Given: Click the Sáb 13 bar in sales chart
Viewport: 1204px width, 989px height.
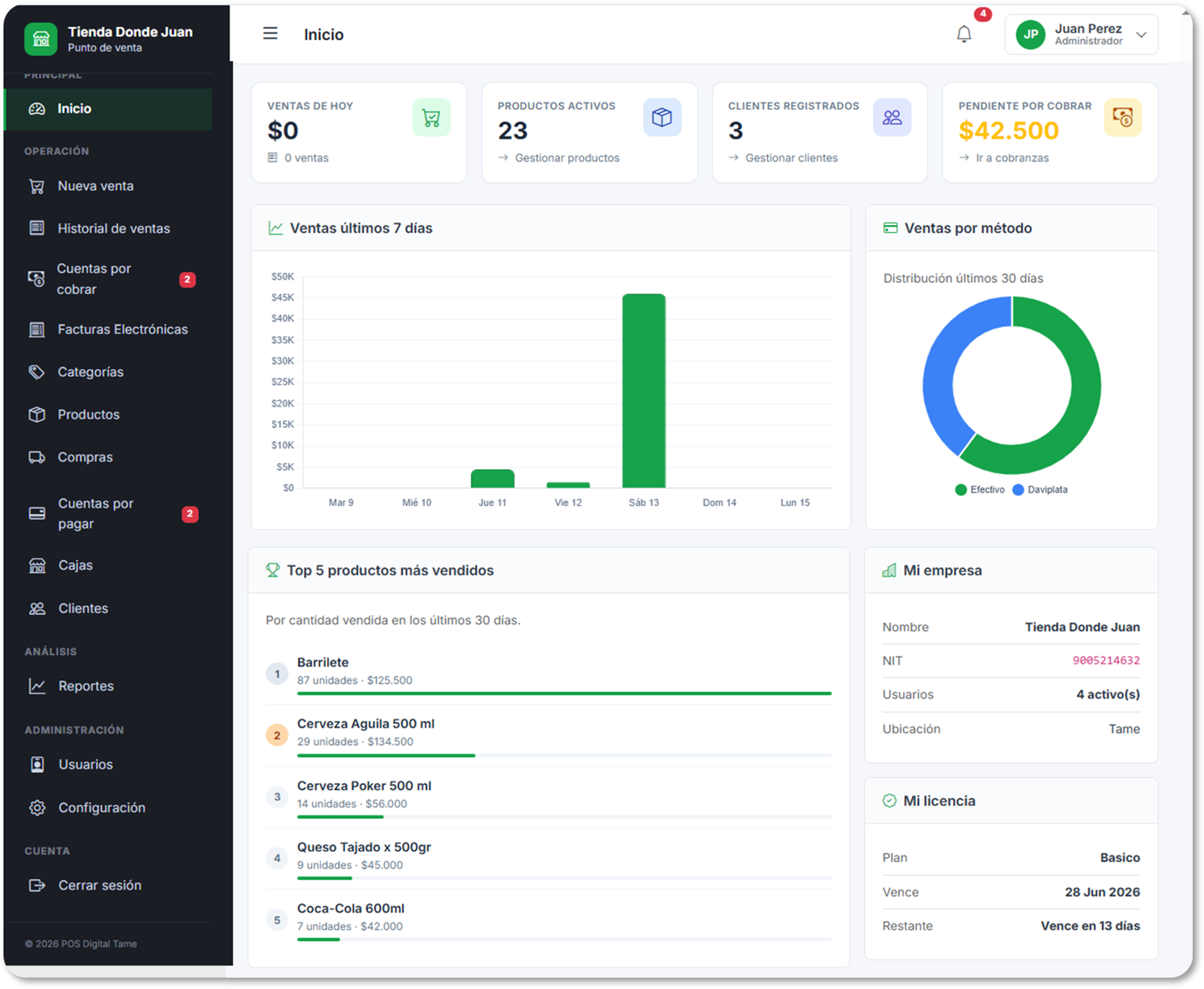Looking at the screenshot, I should [644, 391].
